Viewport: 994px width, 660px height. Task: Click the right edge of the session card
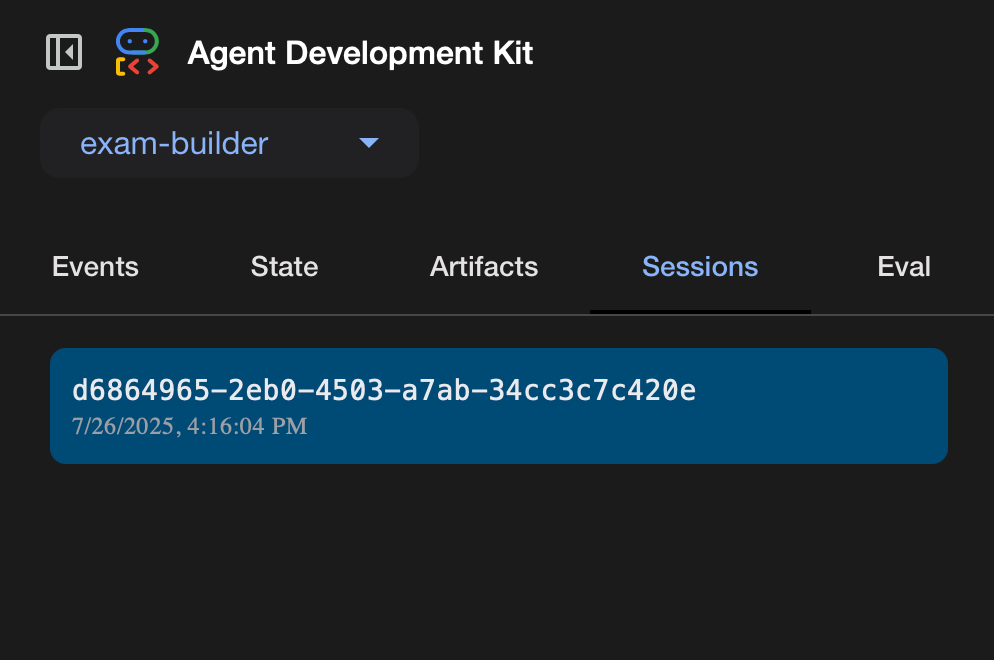point(935,406)
